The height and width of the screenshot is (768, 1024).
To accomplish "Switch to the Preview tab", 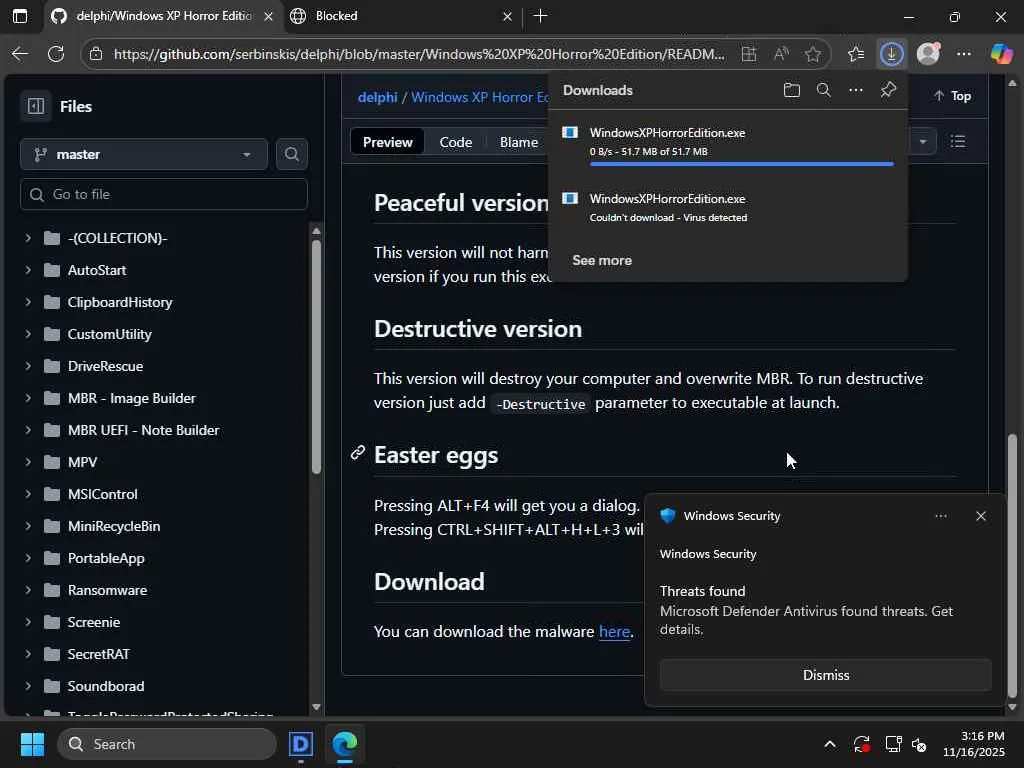I will (387, 142).
